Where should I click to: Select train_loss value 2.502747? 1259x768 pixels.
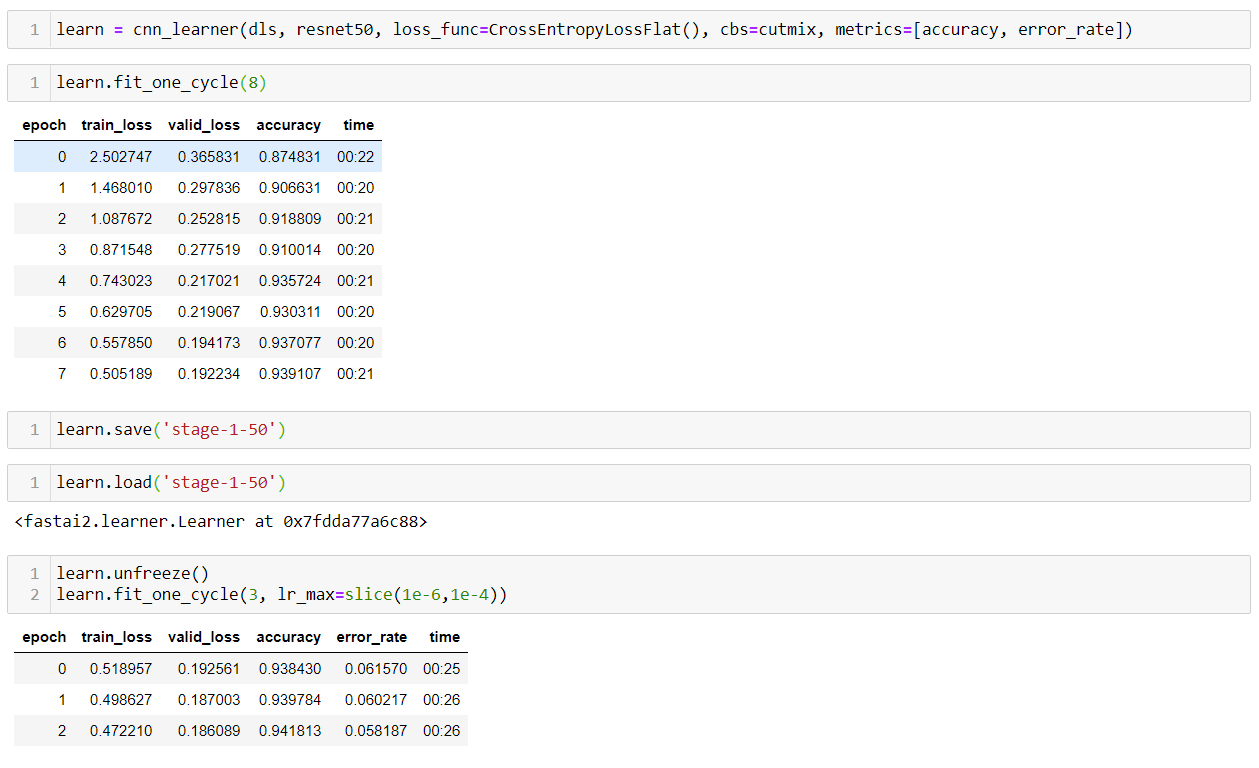tap(121, 157)
